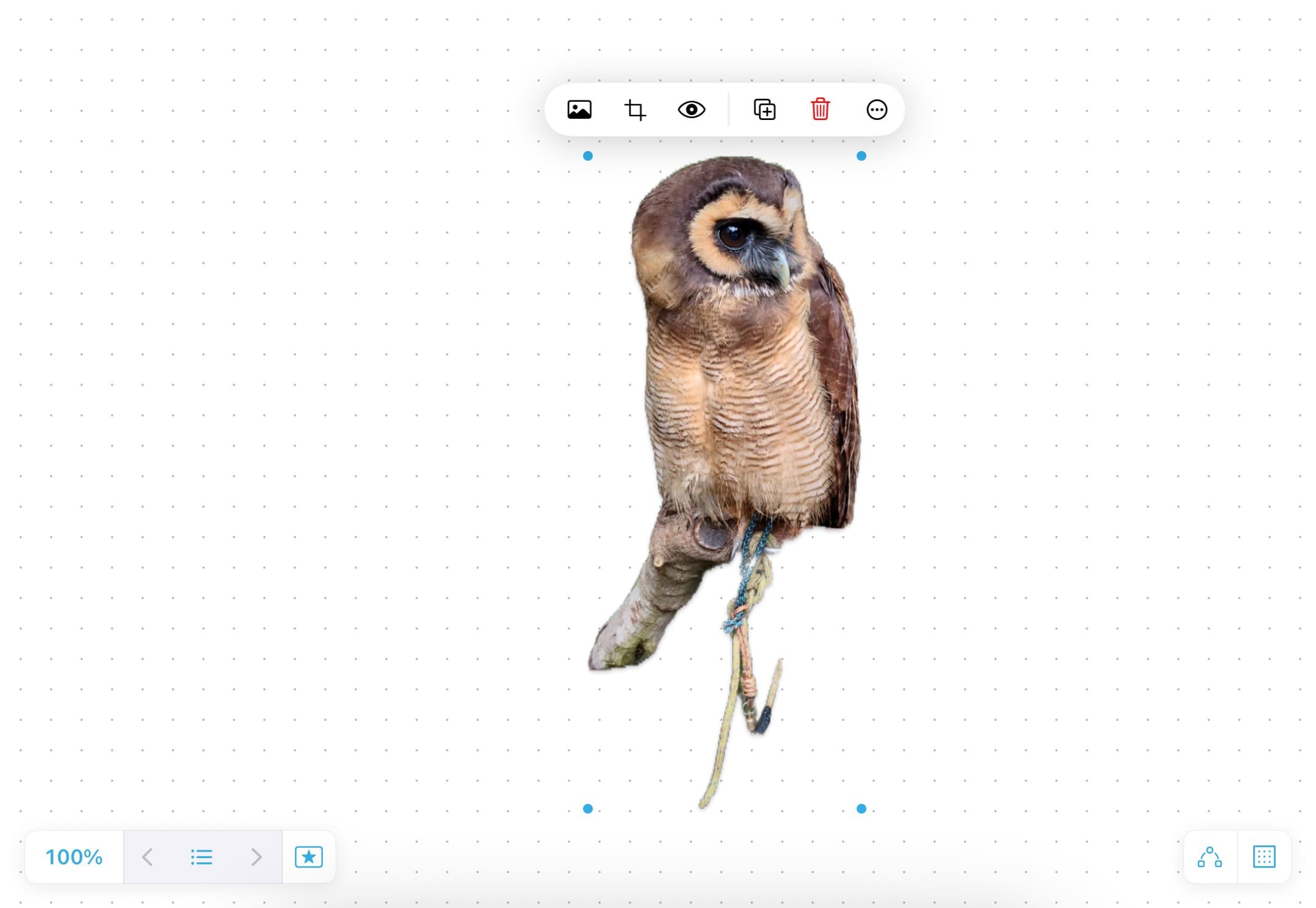Viewport: 1316px width, 908px height.
Task: Toggle connector lines display
Action: [x=1209, y=857]
